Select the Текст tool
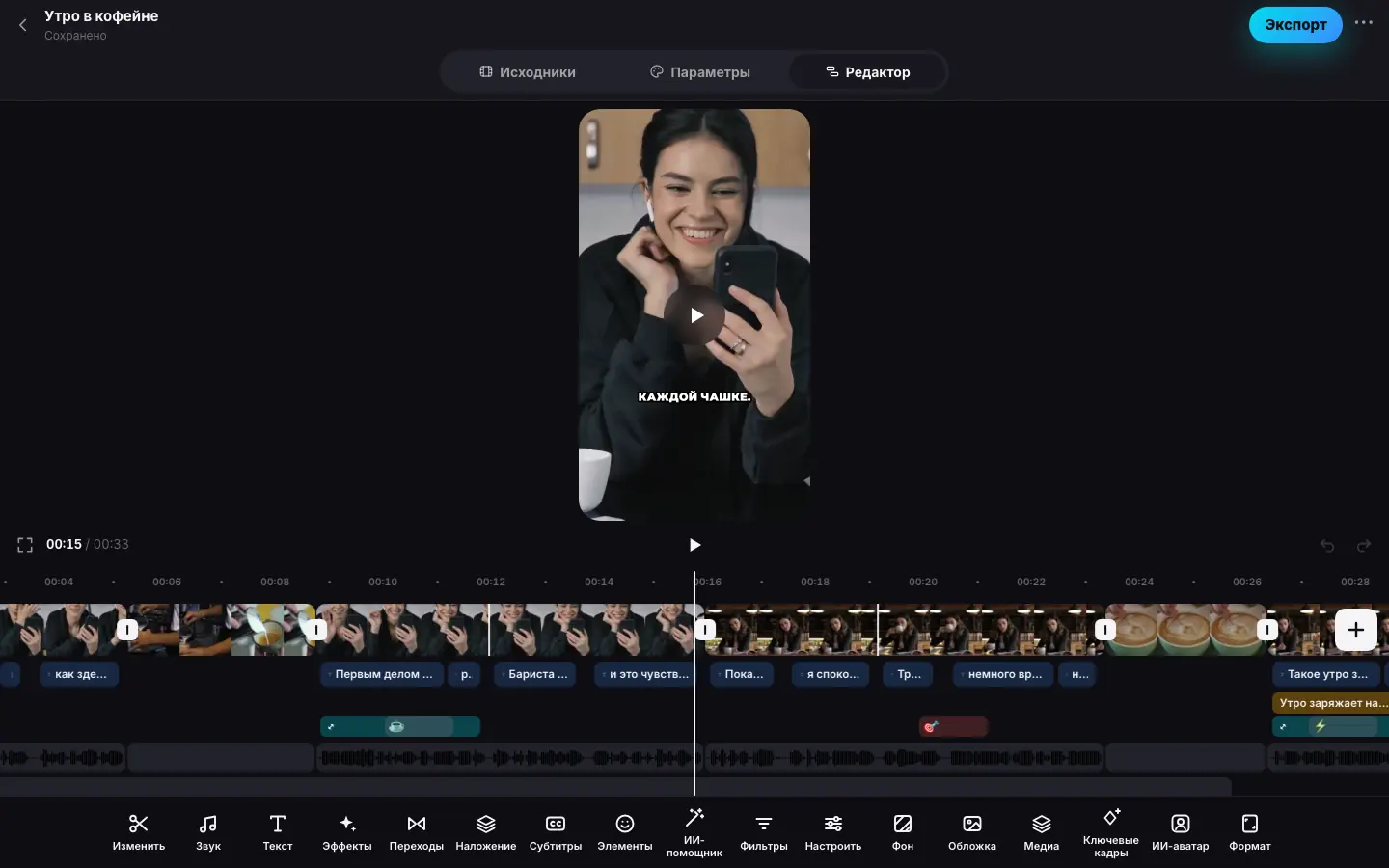This screenshot has height=868, width=1389. 278,832
